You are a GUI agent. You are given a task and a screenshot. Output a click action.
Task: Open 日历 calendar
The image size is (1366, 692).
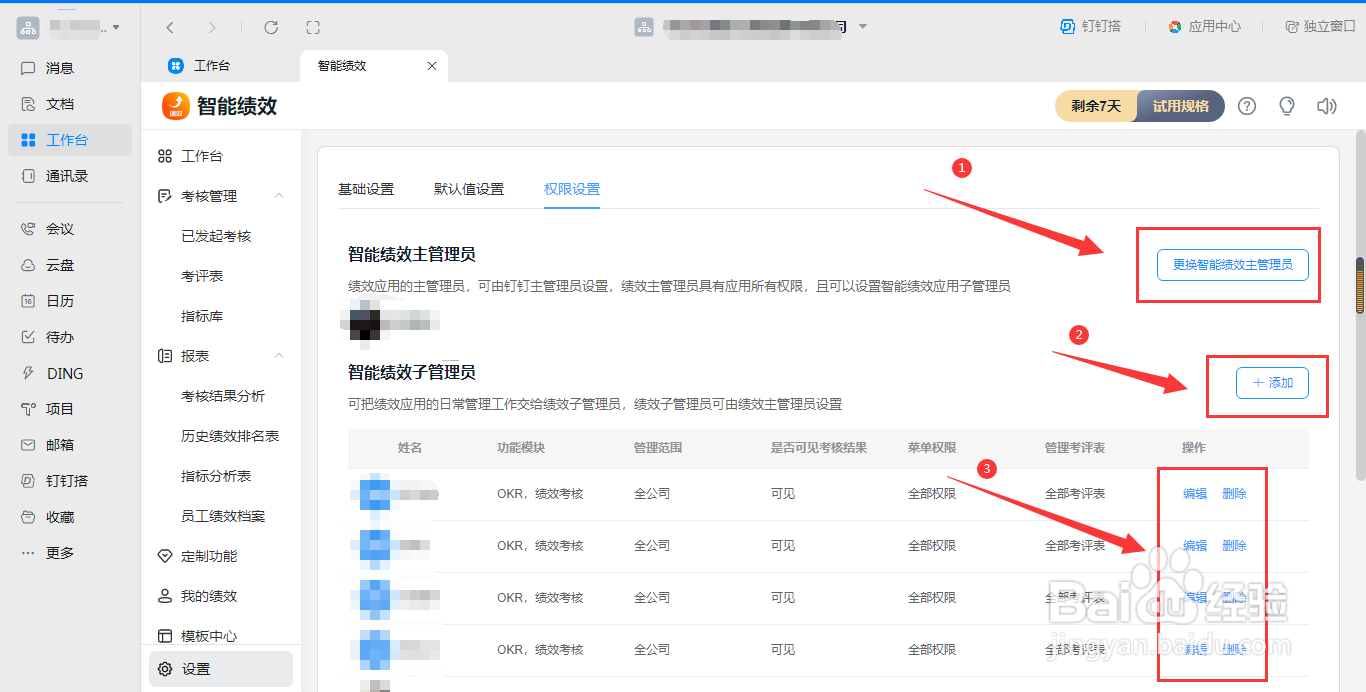[69, 301]
